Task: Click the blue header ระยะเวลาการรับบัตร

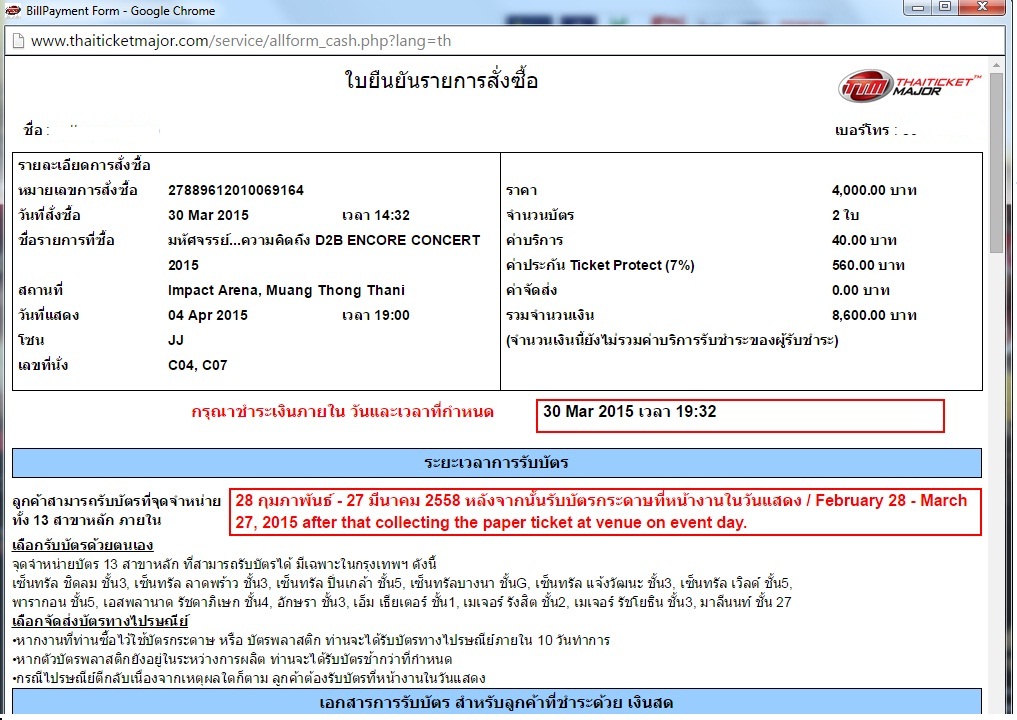Action: click(497, 462)
